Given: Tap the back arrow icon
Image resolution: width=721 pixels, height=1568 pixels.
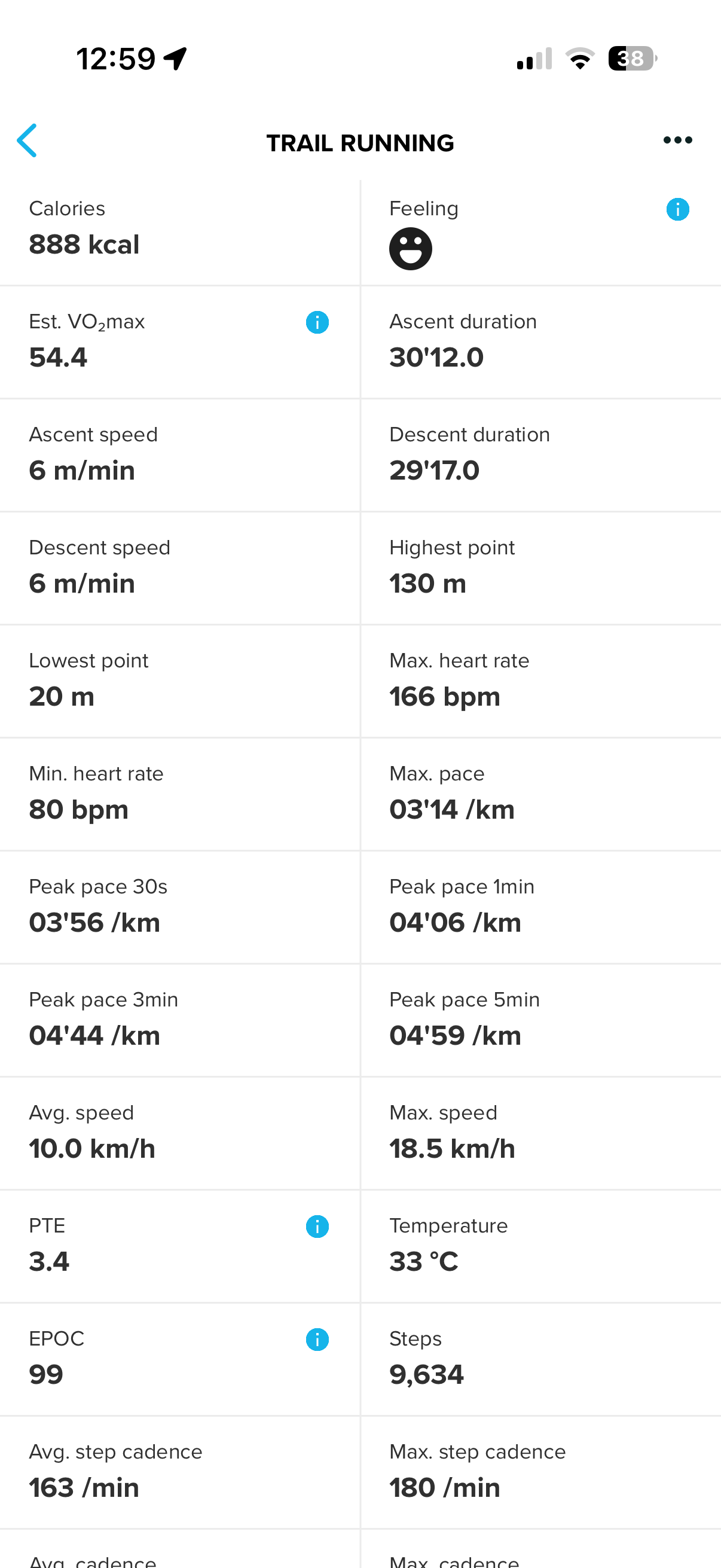Looking at the screenshot, I should [28, 141].
